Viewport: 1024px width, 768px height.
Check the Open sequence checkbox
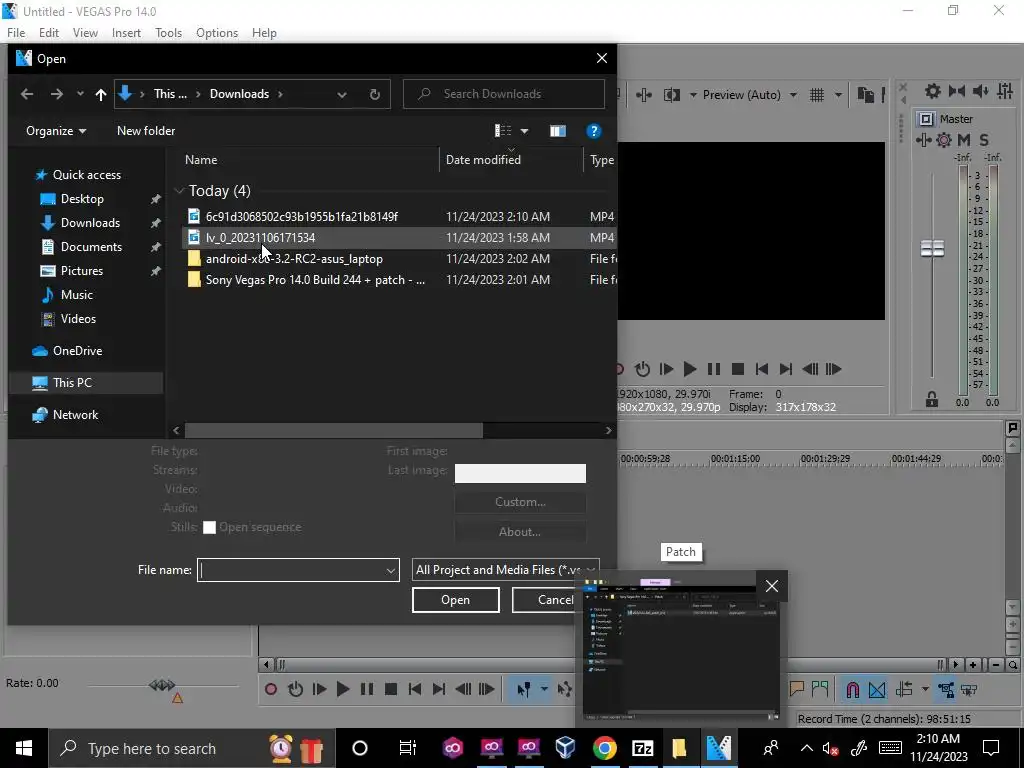[210, 528]
